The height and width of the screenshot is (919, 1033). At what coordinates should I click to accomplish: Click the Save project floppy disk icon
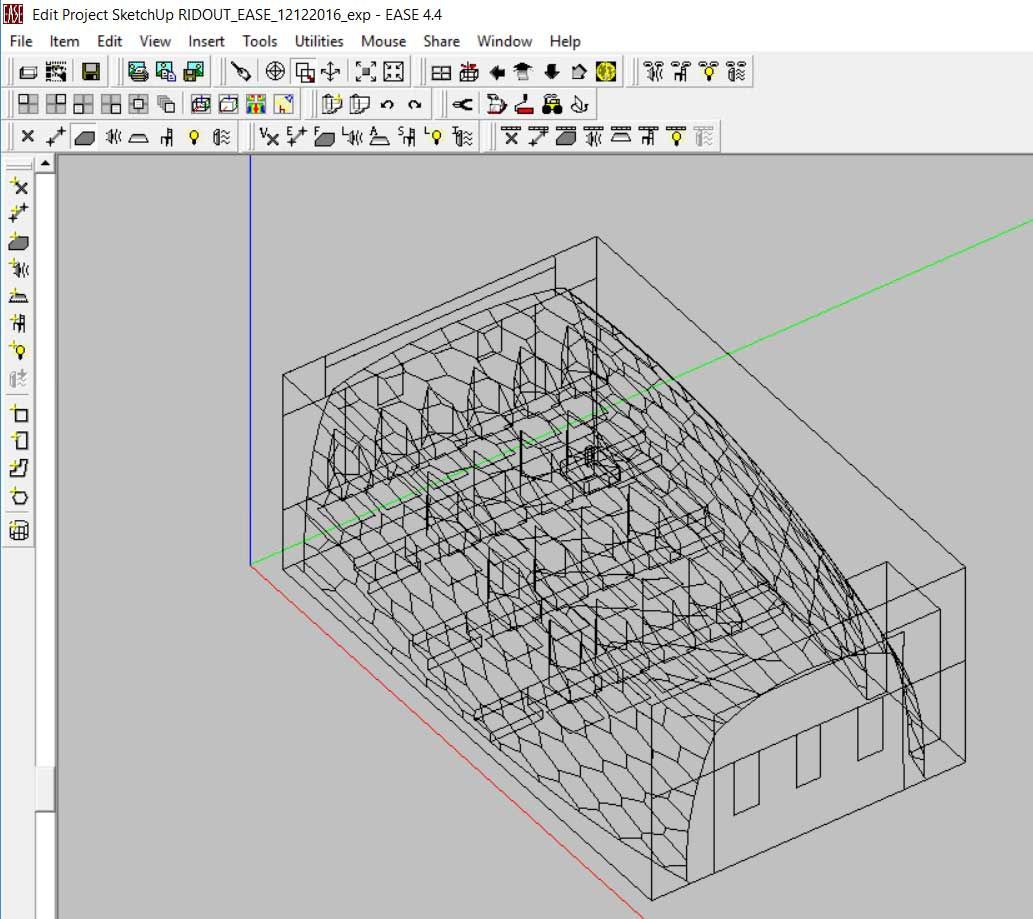tap(91, 71)
